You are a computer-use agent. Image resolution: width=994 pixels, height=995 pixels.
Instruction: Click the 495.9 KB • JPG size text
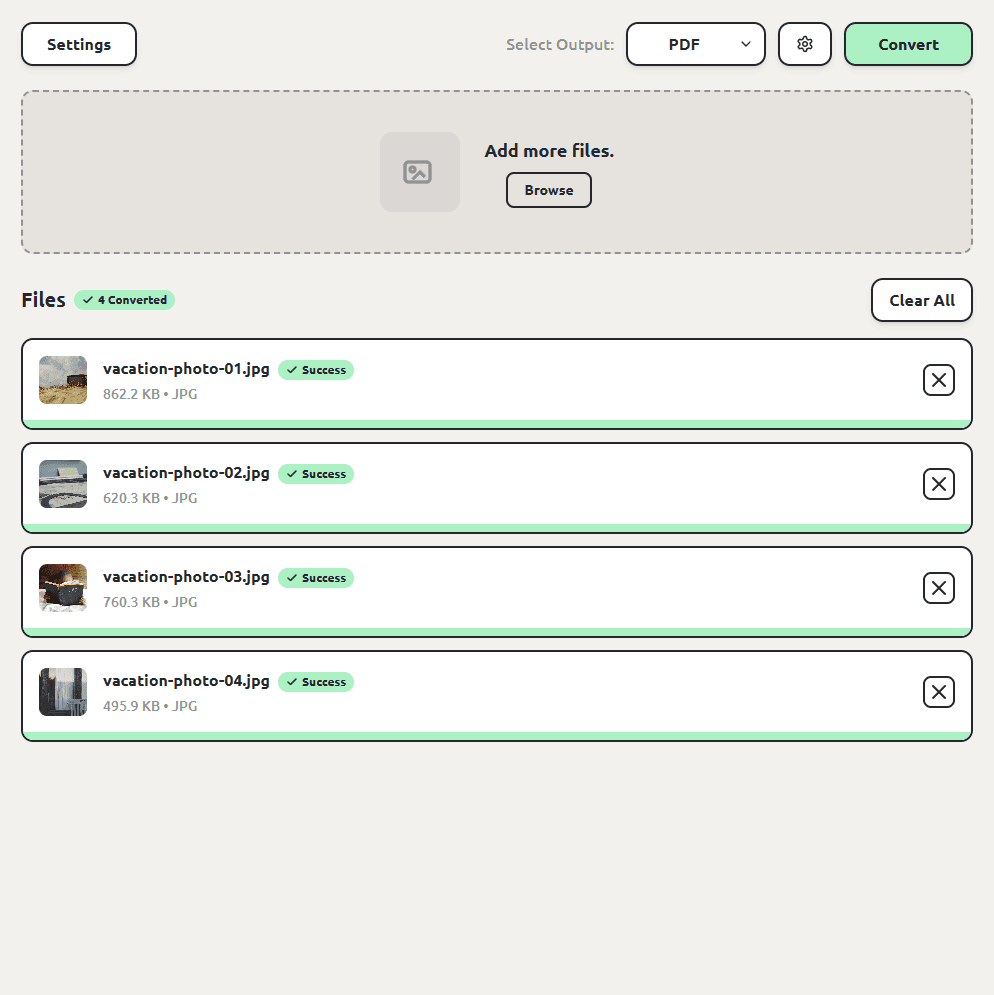pos(150,706)
